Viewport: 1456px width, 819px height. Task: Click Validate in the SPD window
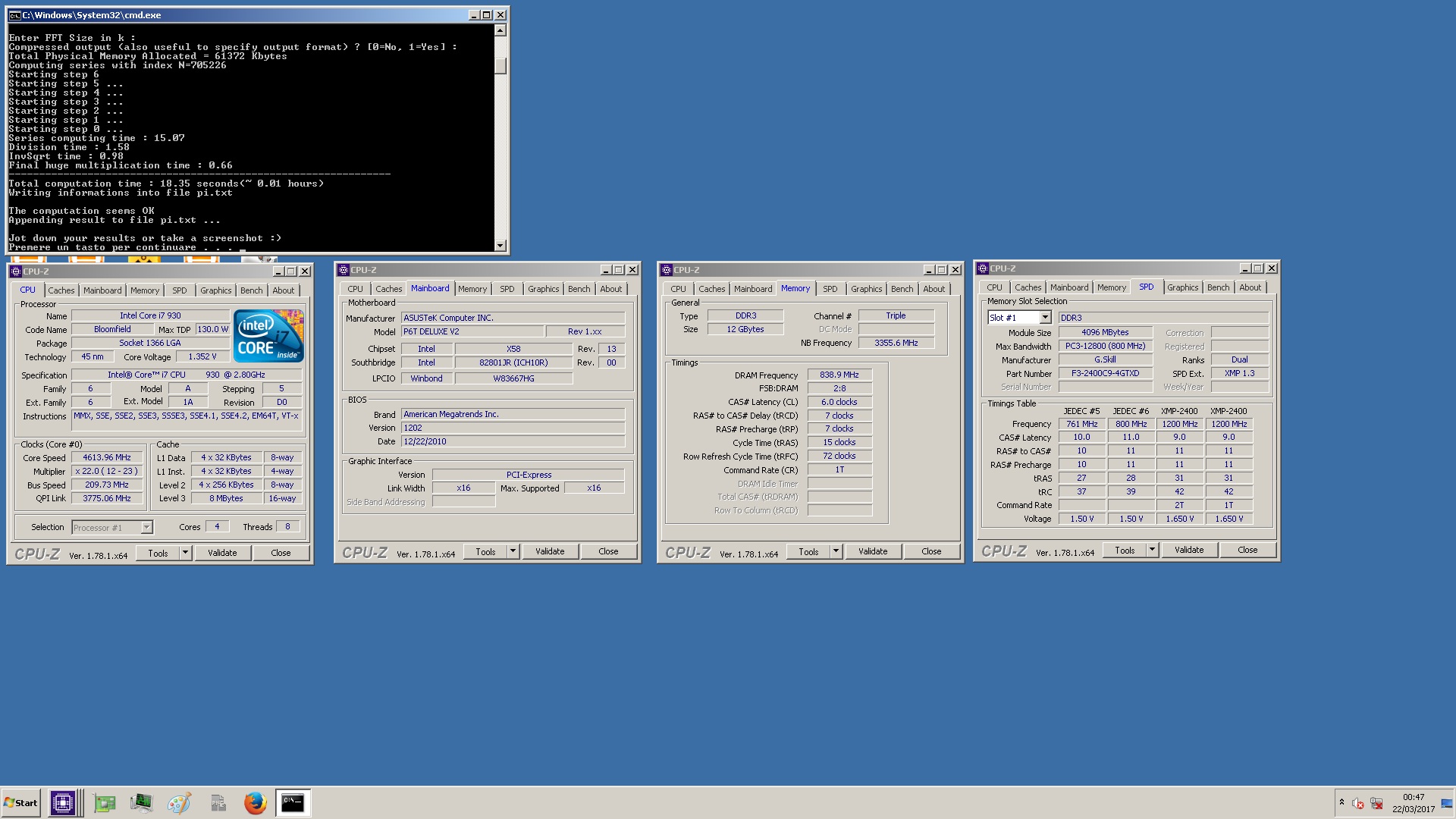(x=1189, y=550)
